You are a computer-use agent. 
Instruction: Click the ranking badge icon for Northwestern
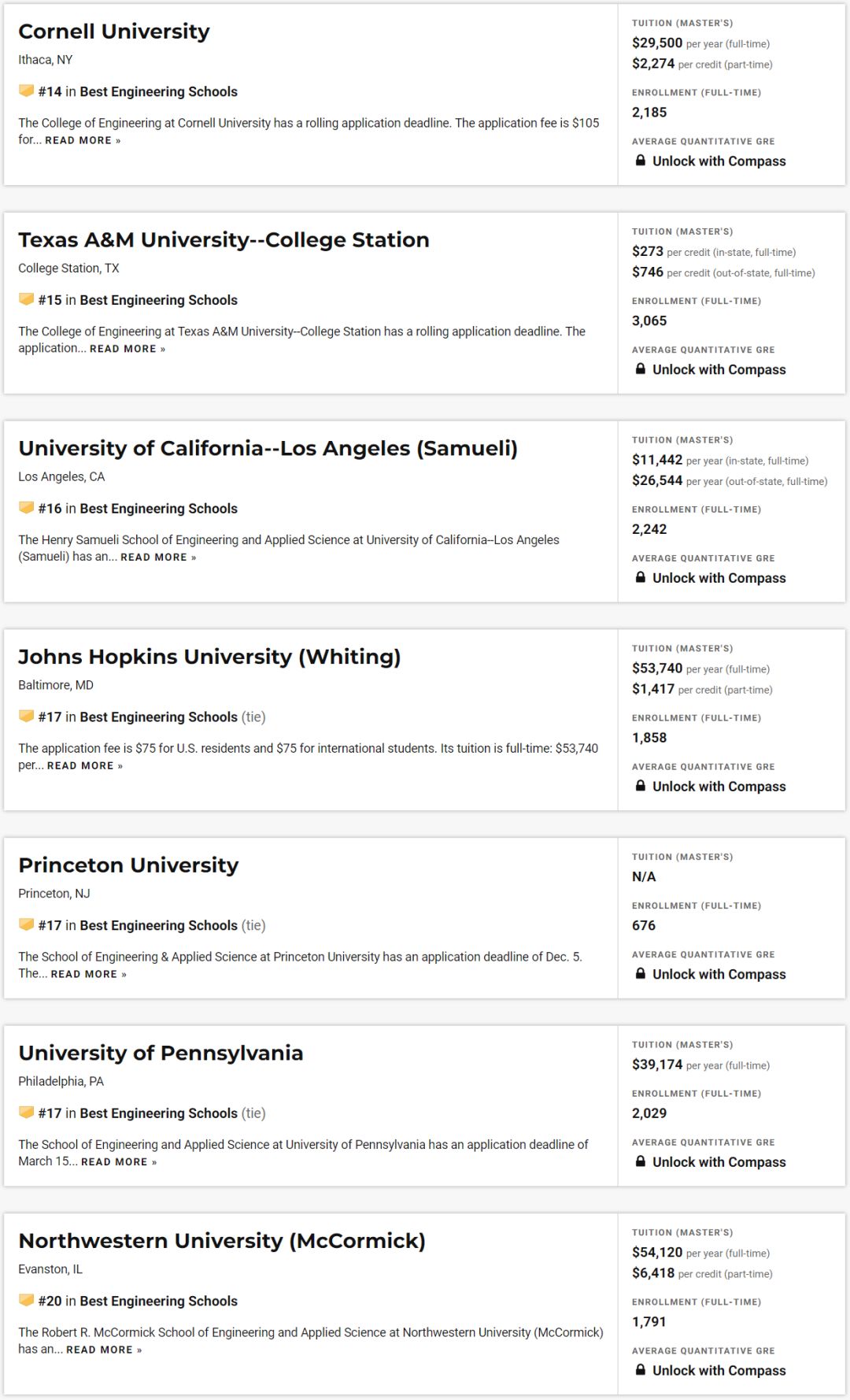(27, 1301)
